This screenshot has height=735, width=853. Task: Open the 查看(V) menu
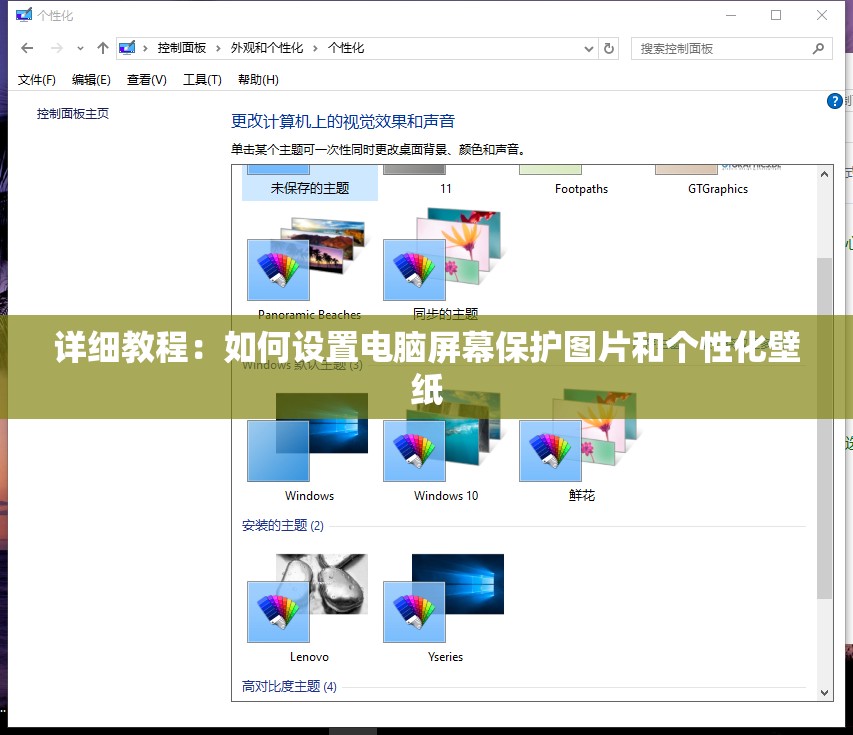pyautogui.click(x=147, y=80)
